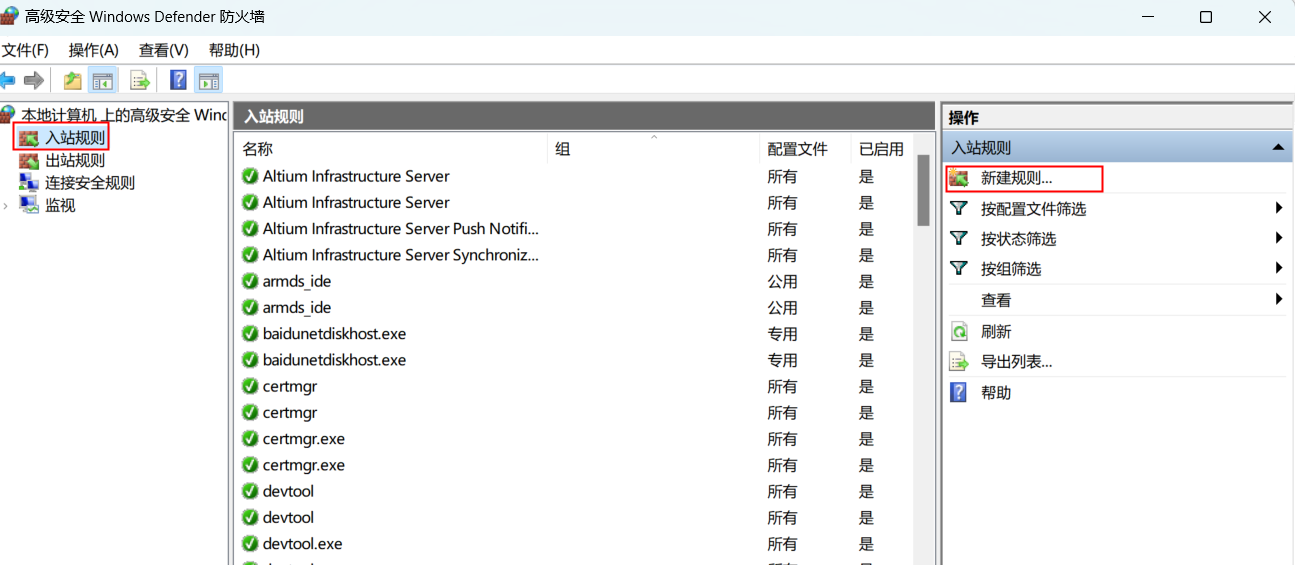Screen dimensions: 1295x565
Task: Click the Back arrow in the toolbar
Action: [x=8, y=81]
